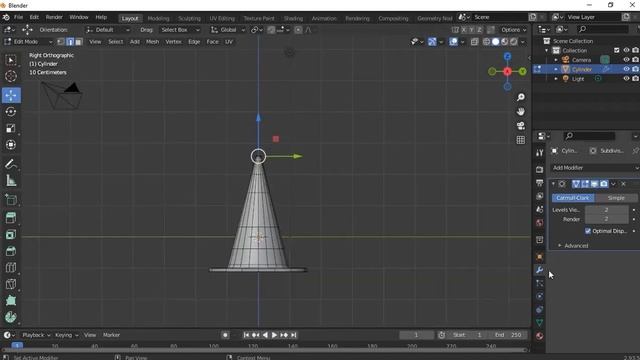Select the Inset Faces tool
Screen dimensions: 640x360
pyautogui.click(x=11, y=235)
